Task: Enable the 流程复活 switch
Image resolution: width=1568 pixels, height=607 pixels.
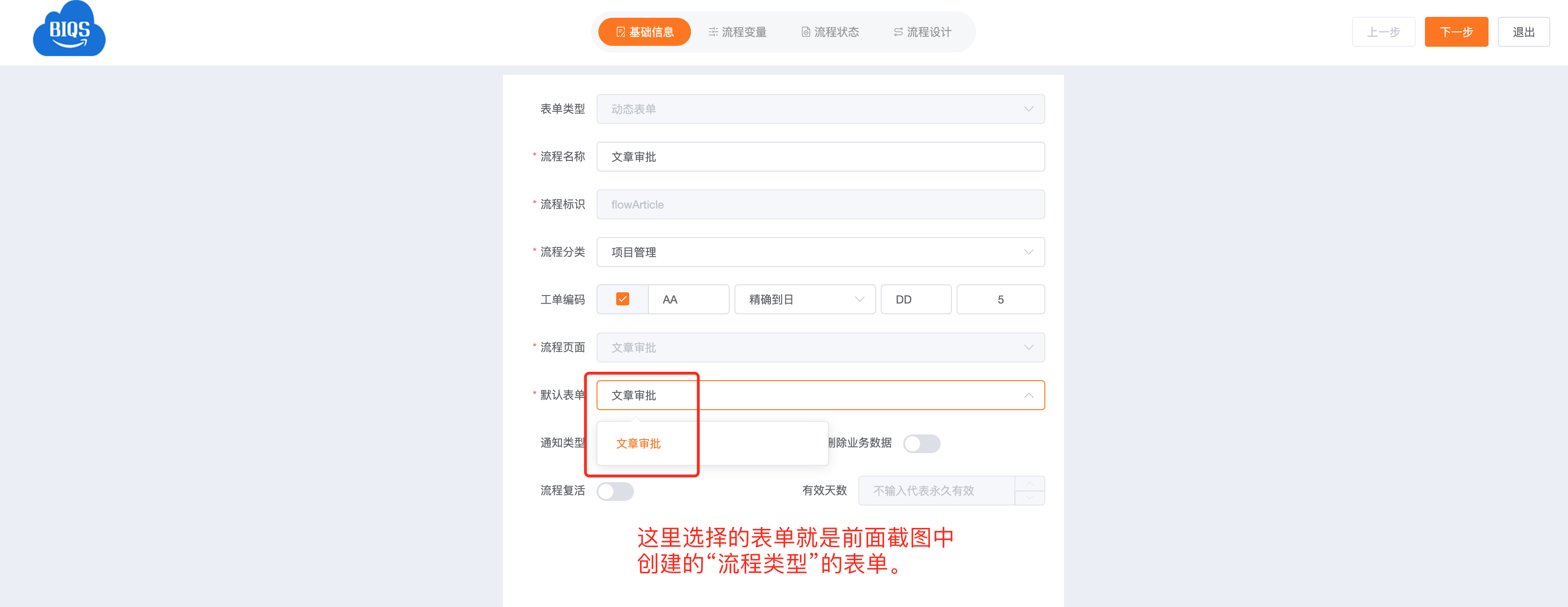Action: coord(615,491)
